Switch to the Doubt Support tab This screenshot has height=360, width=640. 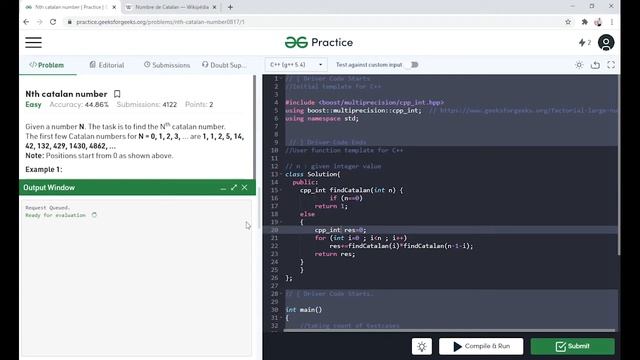click(224, 65)
